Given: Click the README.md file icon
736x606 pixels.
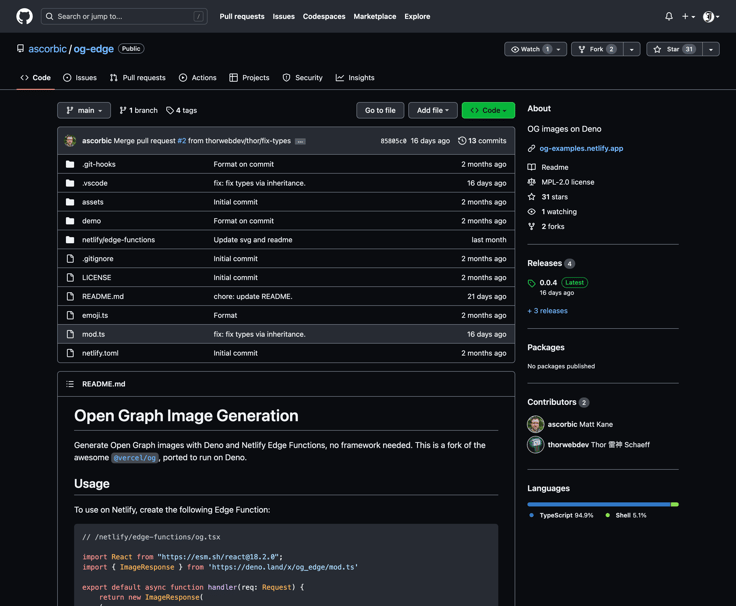Looking at the screenshot, I should 70,296.
